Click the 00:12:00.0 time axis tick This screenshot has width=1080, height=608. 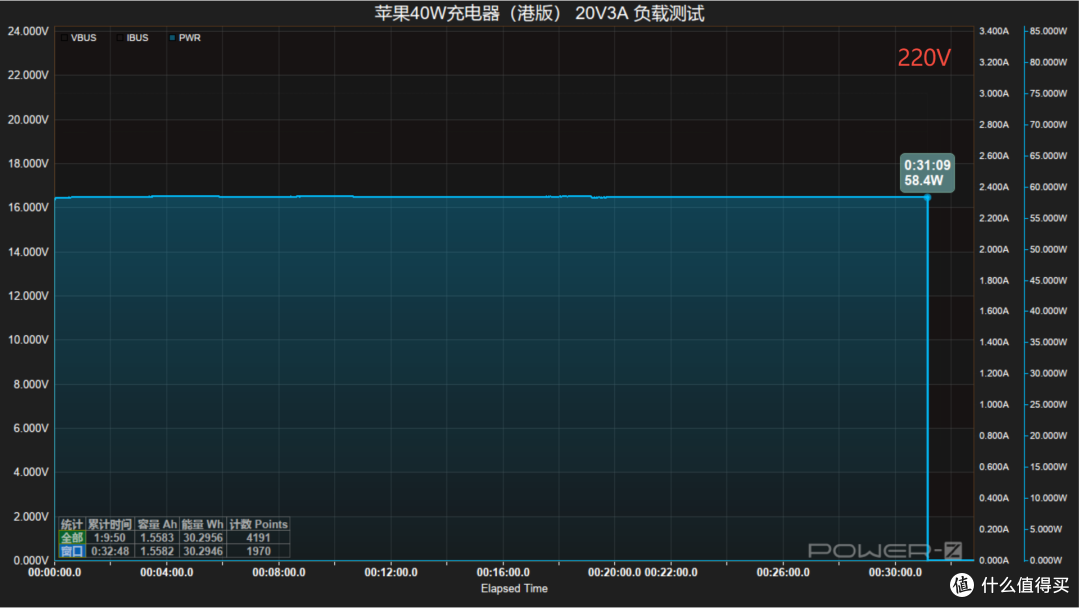pyautogui.click(x=391, y=572)
